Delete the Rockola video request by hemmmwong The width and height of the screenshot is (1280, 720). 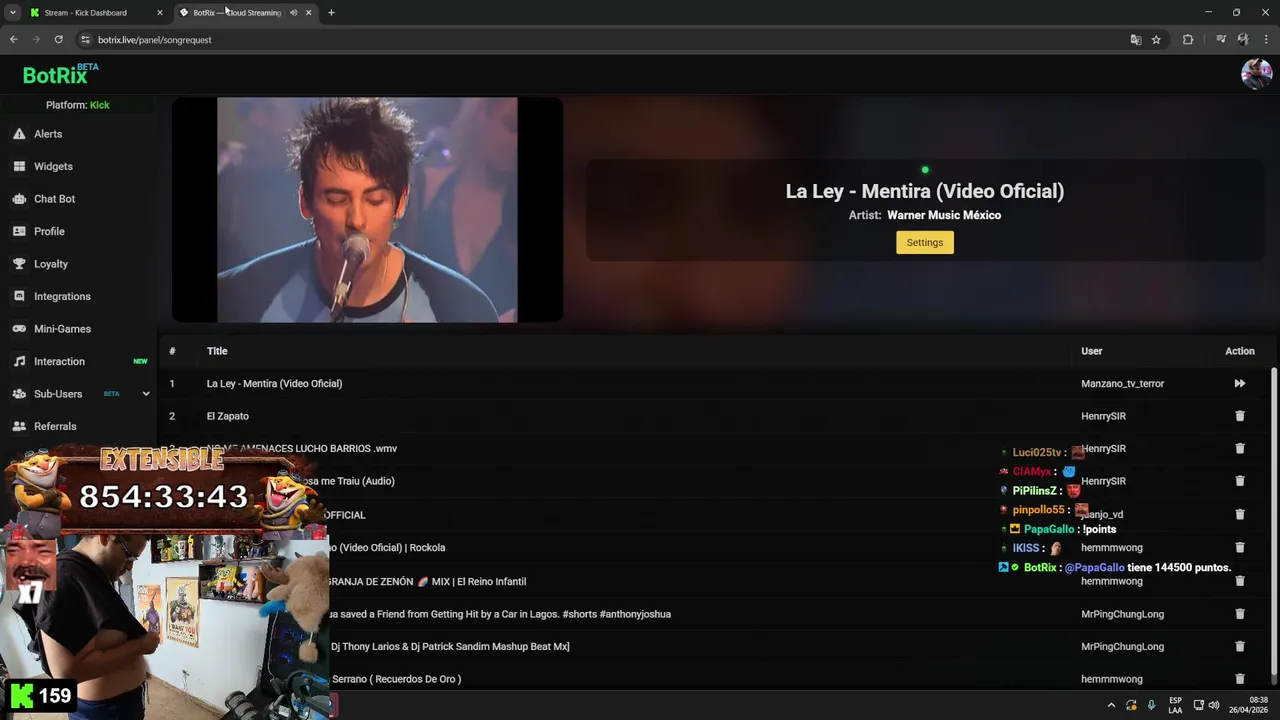(1240, 547)
